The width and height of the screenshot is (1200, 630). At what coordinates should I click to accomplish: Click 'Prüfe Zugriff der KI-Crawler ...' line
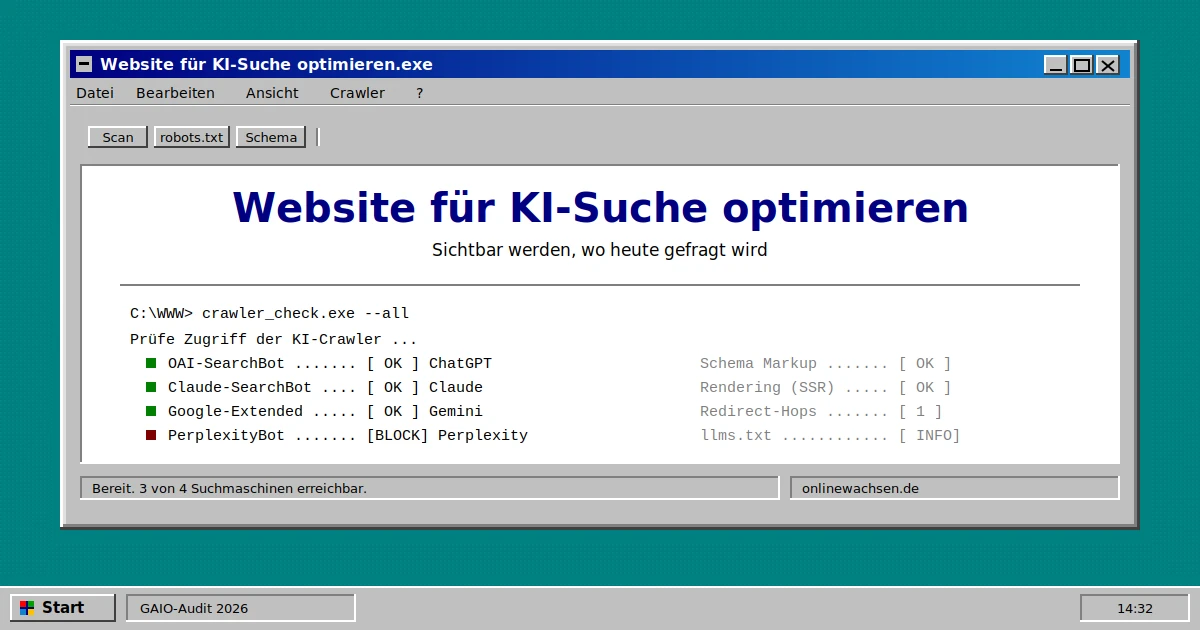274,339
